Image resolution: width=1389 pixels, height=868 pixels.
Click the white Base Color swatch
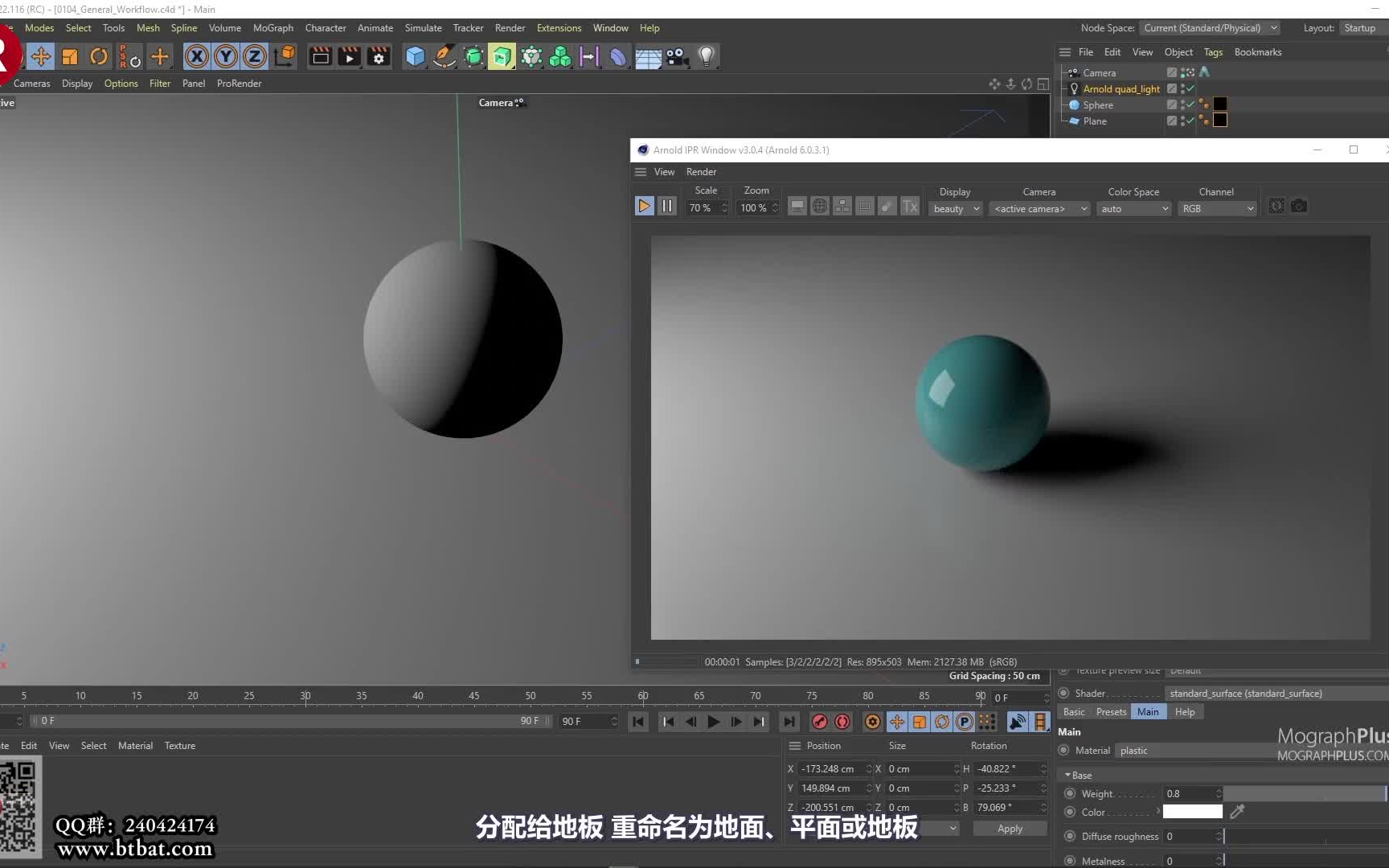[1193, 812]
